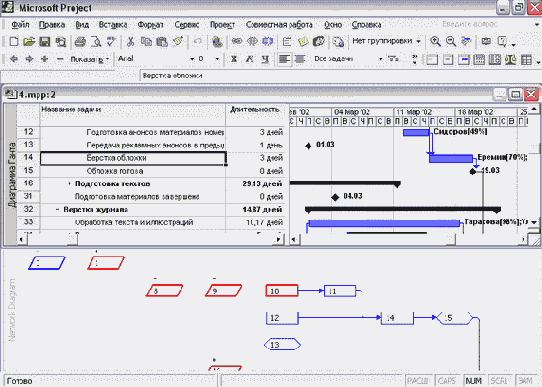Image resolution: width=542 pixels, height=387 pixels.
Task: Select node 10 in the network diagram
Action: [x=282, y=291]
